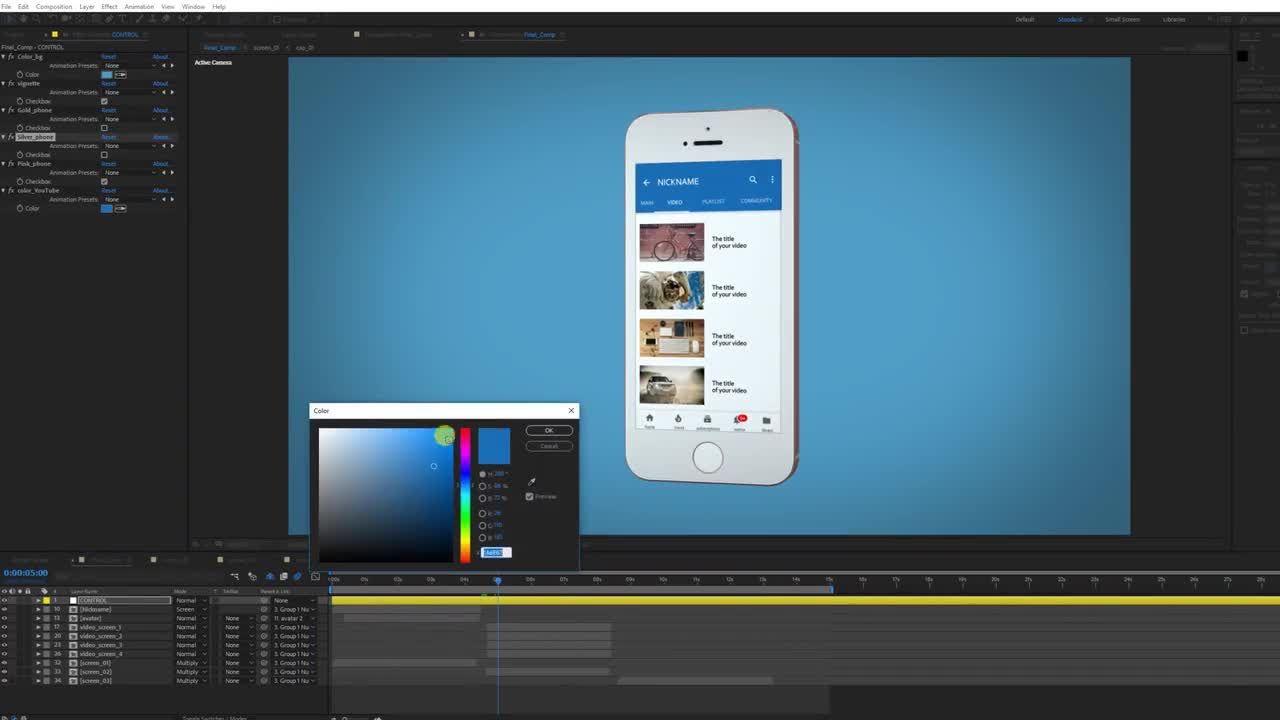Uncheck the Preview checkbox in Color dialog

click(x=529, y=497)
